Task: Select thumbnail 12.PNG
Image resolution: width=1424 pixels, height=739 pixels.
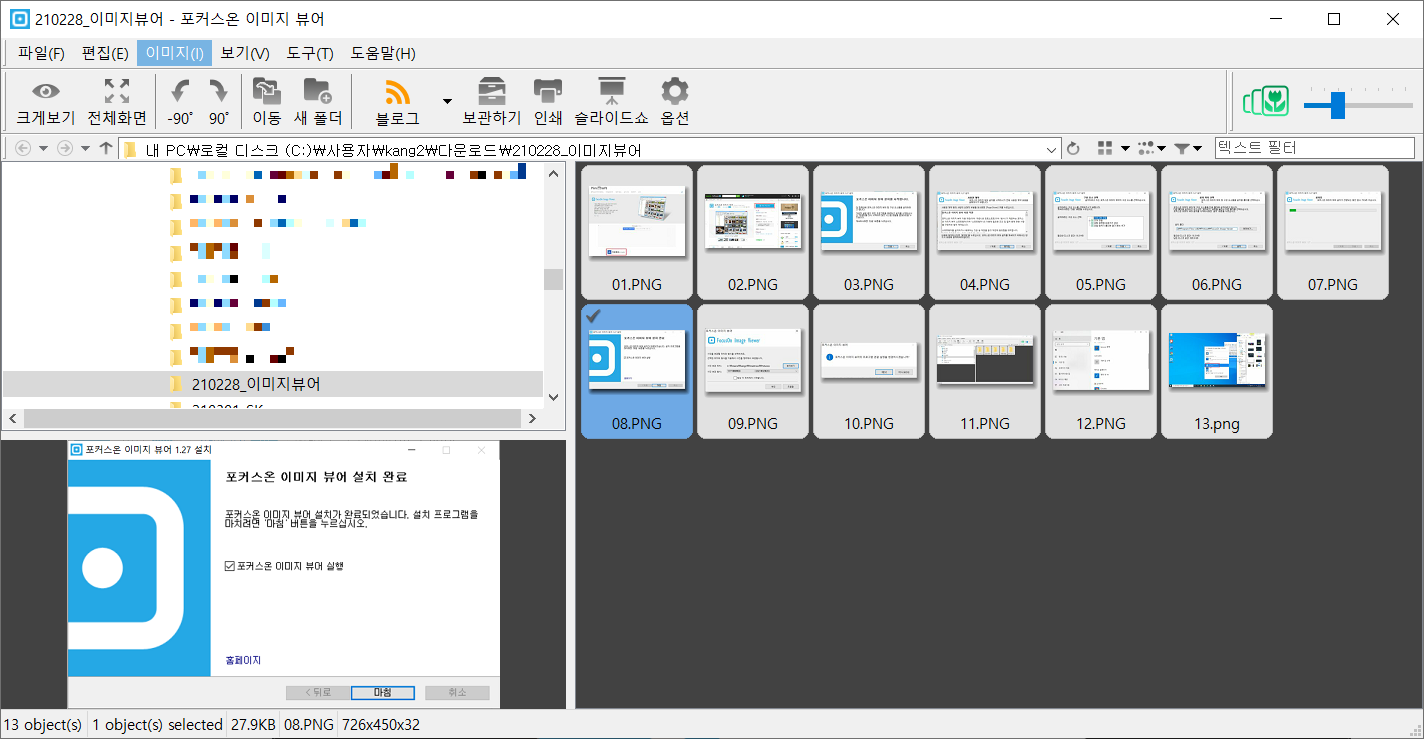Action: click(x=1101, y=371)
